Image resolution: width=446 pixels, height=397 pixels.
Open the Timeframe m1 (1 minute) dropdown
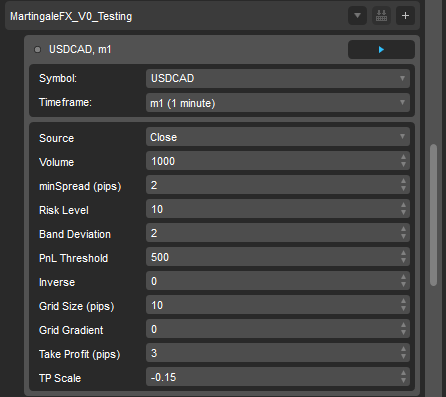click(x=278, y=103)
